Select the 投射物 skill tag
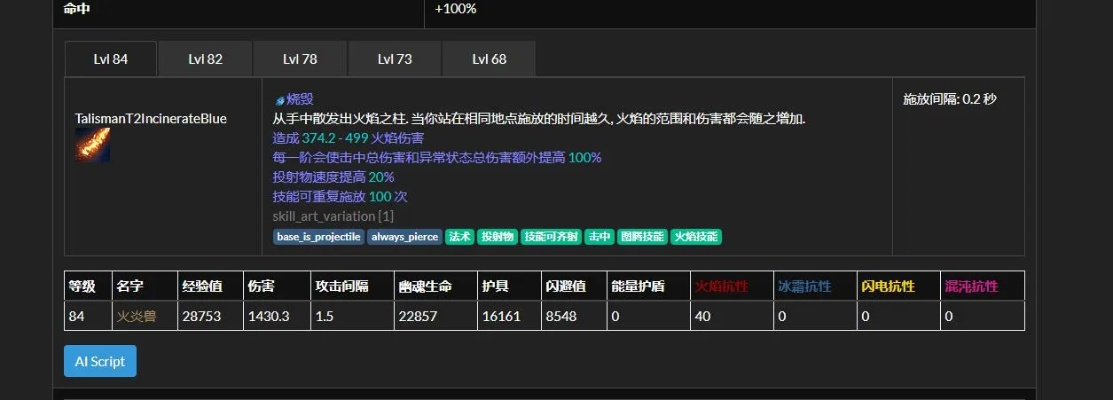This screenshot has width=1113, height=400. [497, 237]
